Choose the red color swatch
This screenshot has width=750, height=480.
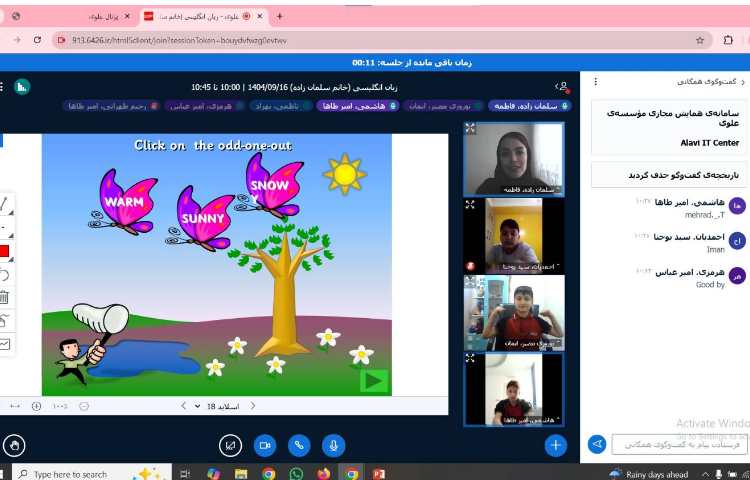[4, 251]
